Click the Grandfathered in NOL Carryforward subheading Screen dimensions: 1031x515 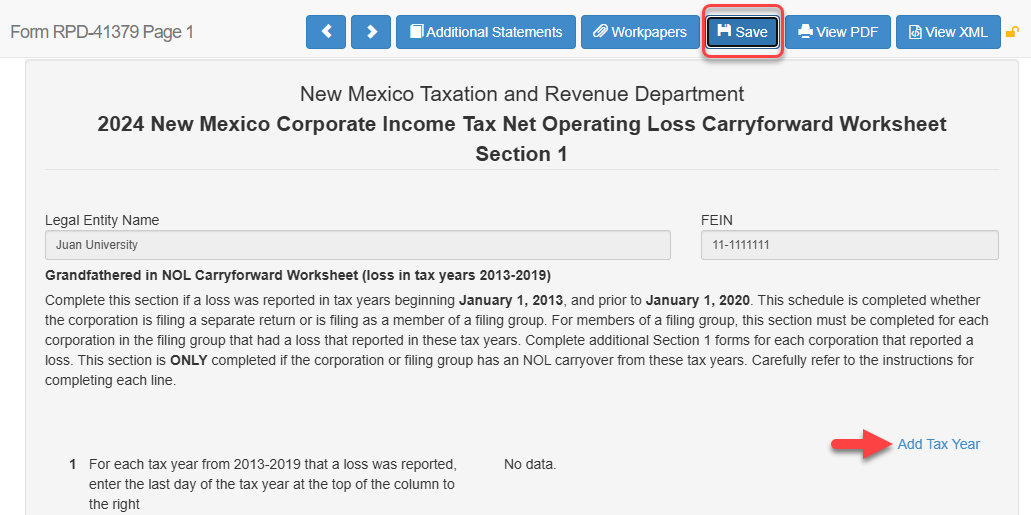(298, 275)
